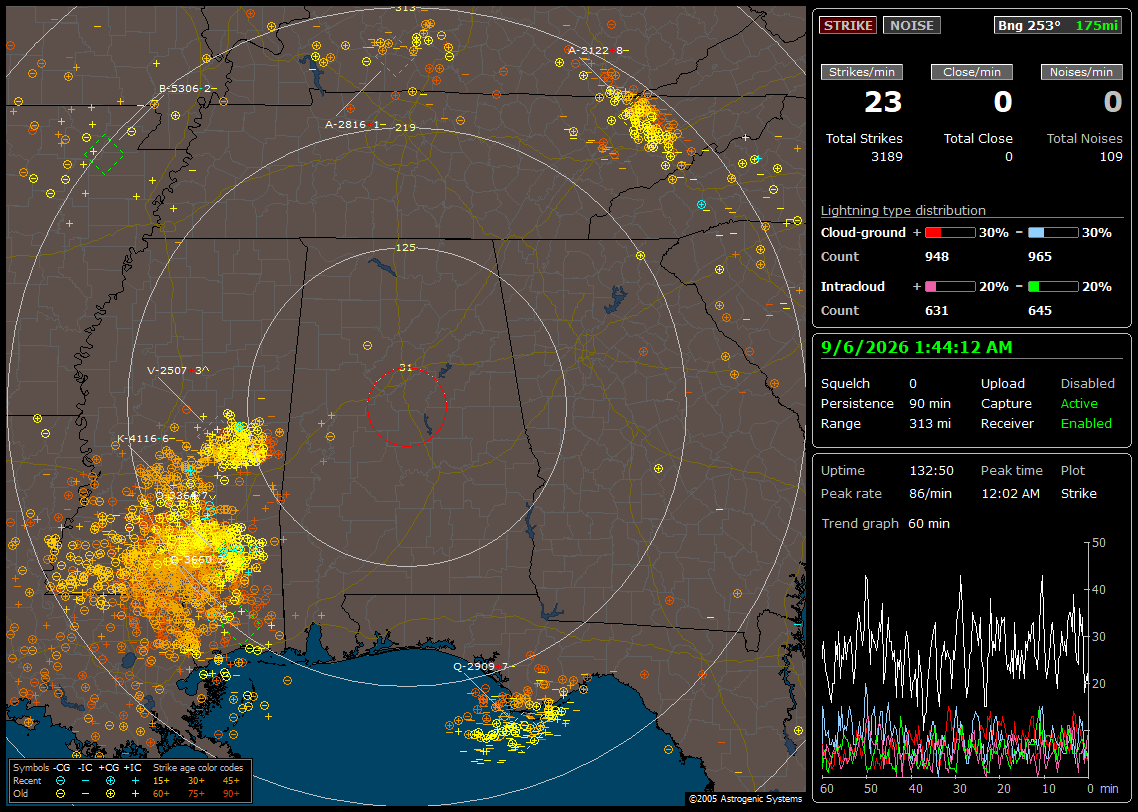This screenshot has width=1138, height=812.
Task: Select the Close/min header label
Action: pyautogui.click(x=972, y=72)
